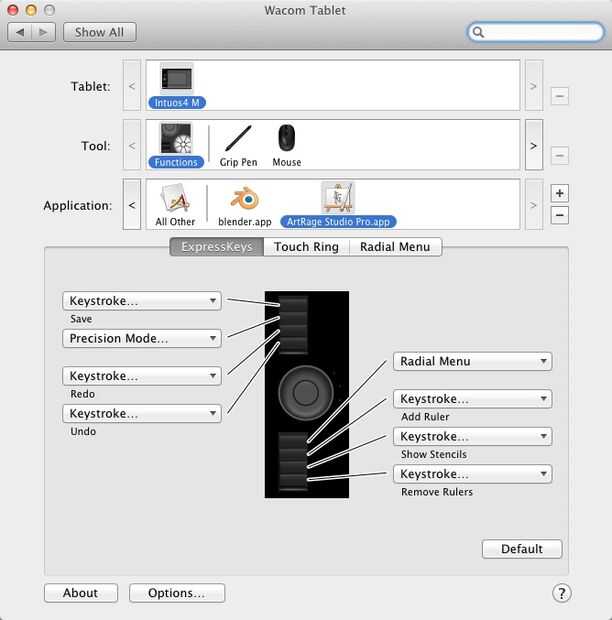Viewport: 612px width, 620px height.
Task: Open the Redo Keystroke dropdown
Action: (x=142, y=376)
